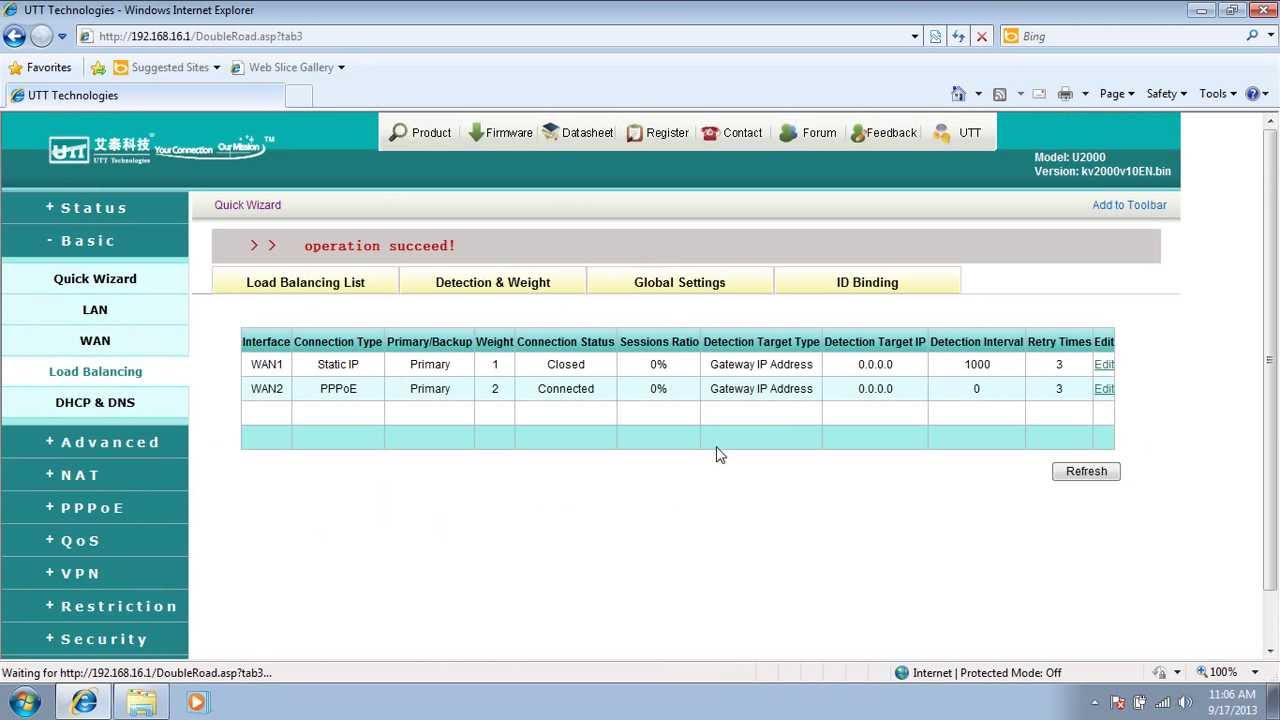Viewport: 1280px width, 720px height.
Task: Open the Safety menu dropdown
Action: [x=1166, y=93]
